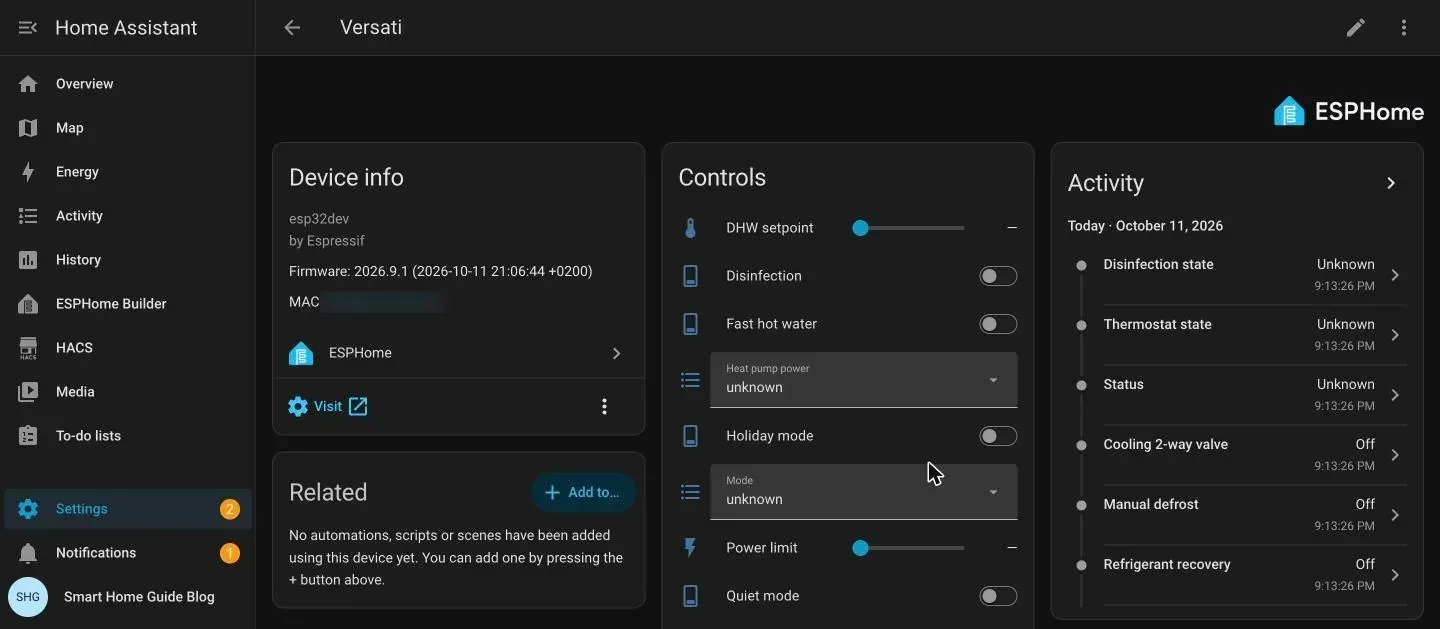
Task: Click the Holiday mode device icon
Action: click(x=690, y=436)
